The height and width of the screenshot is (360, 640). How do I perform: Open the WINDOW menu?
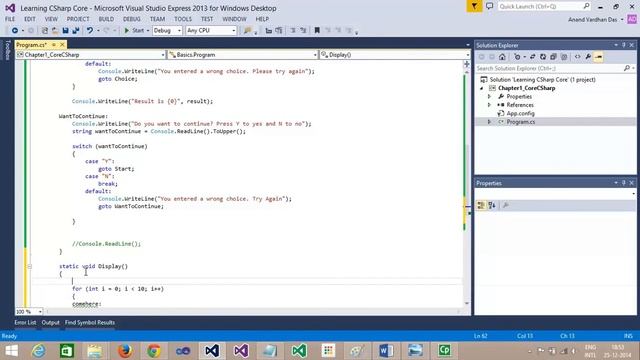coord(234,19)
